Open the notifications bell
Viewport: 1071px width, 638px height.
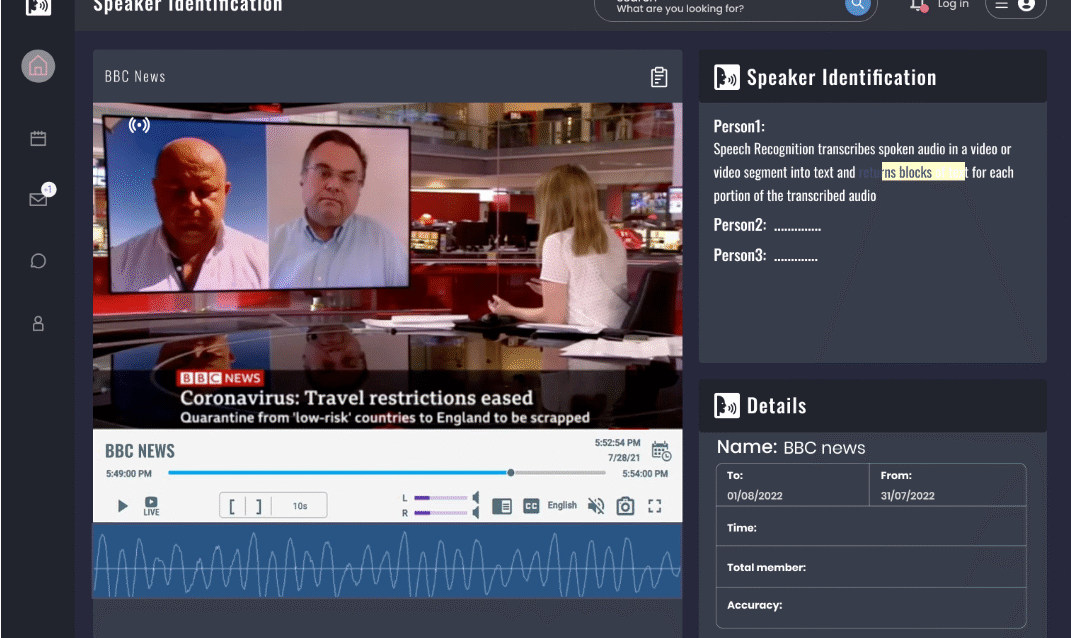[918, 5]
